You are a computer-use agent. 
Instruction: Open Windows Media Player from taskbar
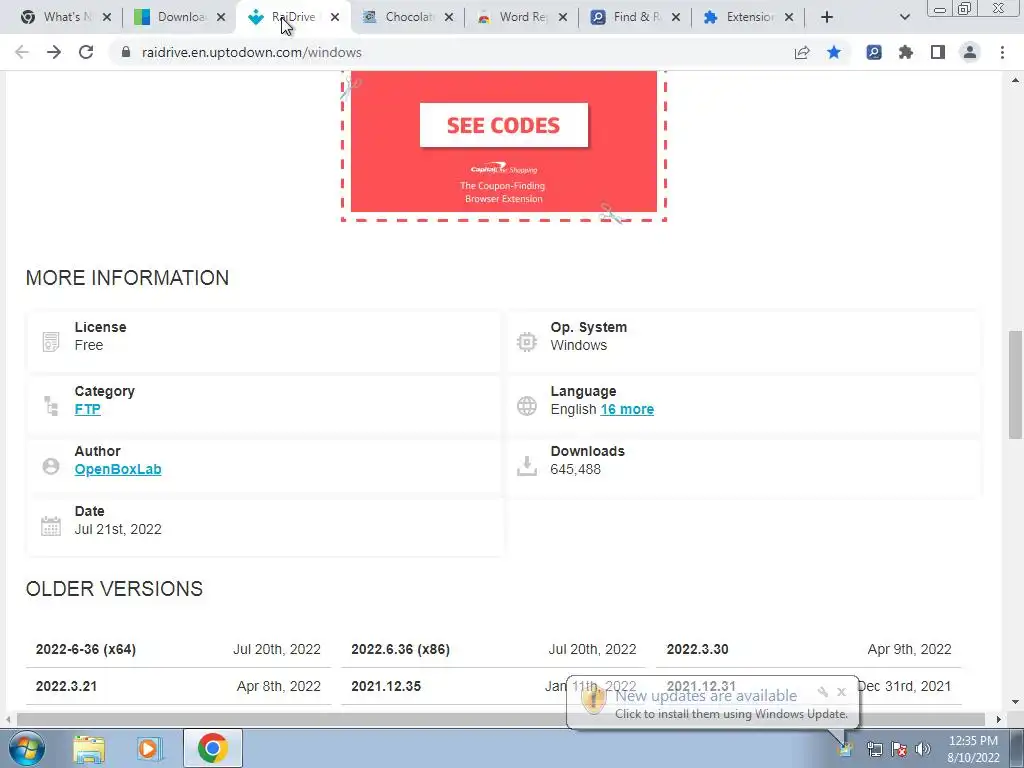tap(149, 749)
